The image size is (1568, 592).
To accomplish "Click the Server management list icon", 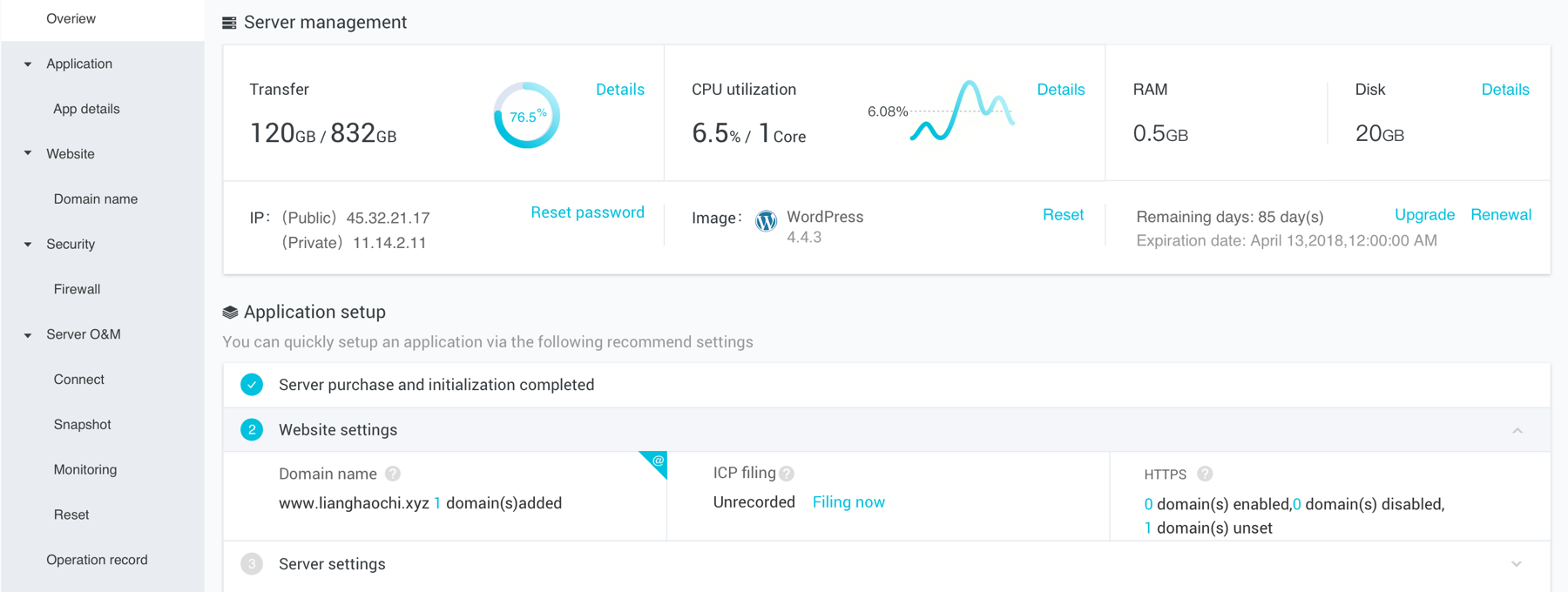I will [229, 24].
